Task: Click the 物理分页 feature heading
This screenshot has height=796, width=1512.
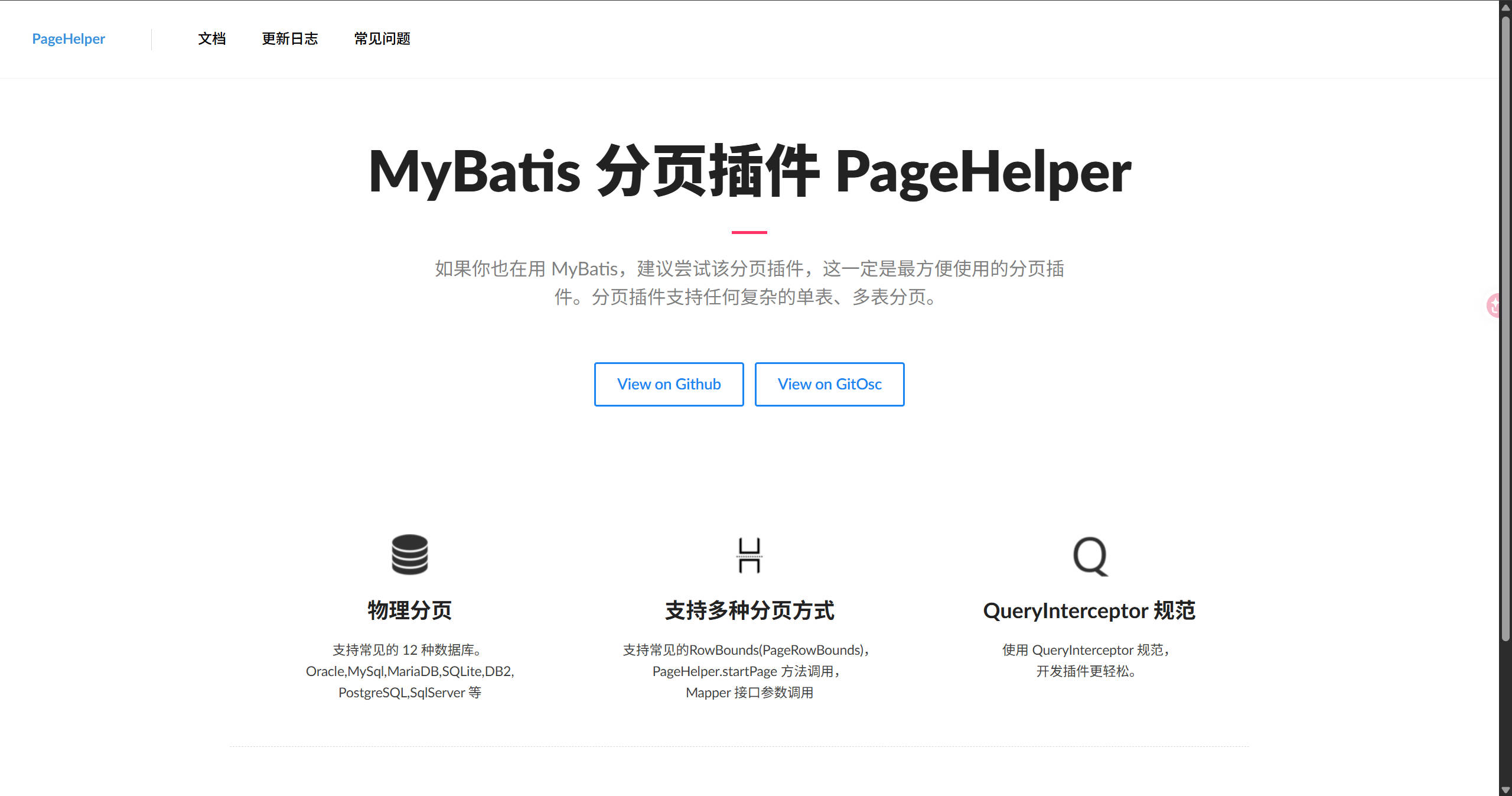Action: [409, 612]
